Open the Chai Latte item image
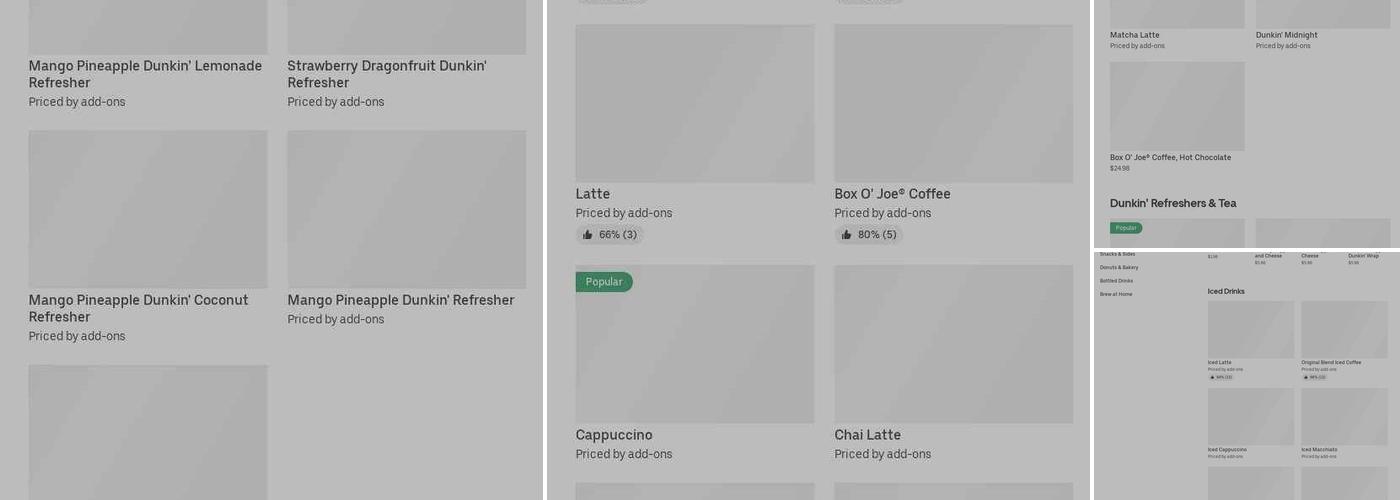 click(x=953, y=344)
